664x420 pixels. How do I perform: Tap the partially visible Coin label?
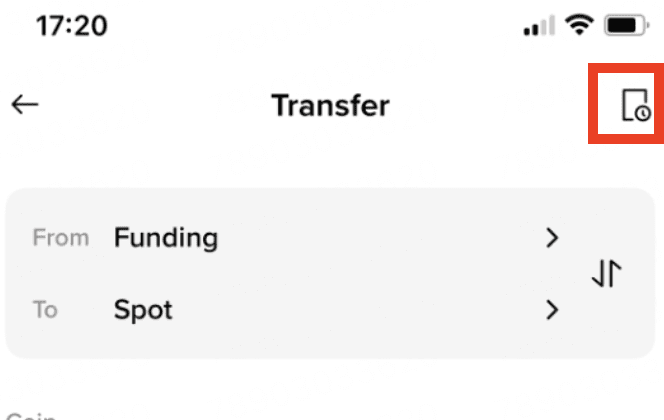tap(30, 415)
